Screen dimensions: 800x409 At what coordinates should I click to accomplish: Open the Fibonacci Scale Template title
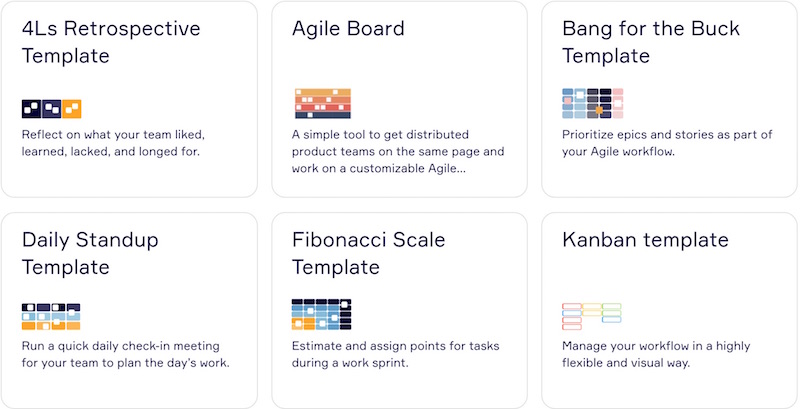tap(368, 253)
